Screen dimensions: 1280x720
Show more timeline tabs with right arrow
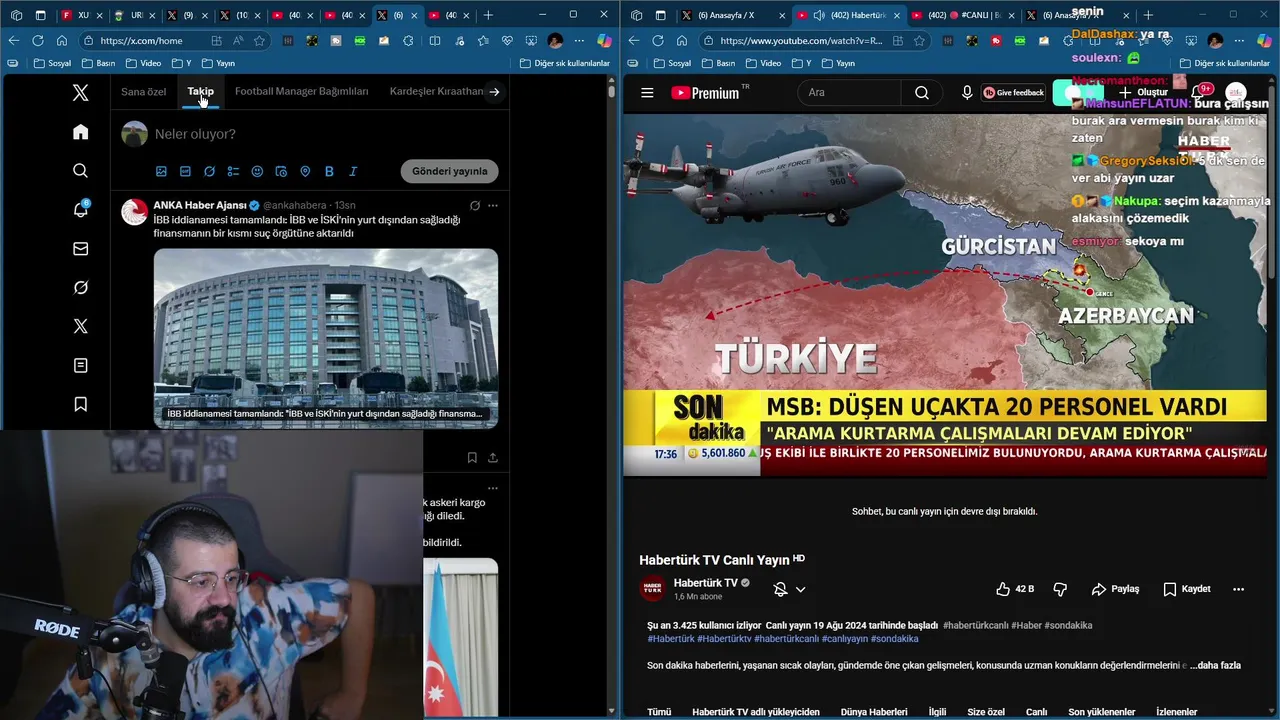coord(494,91)
